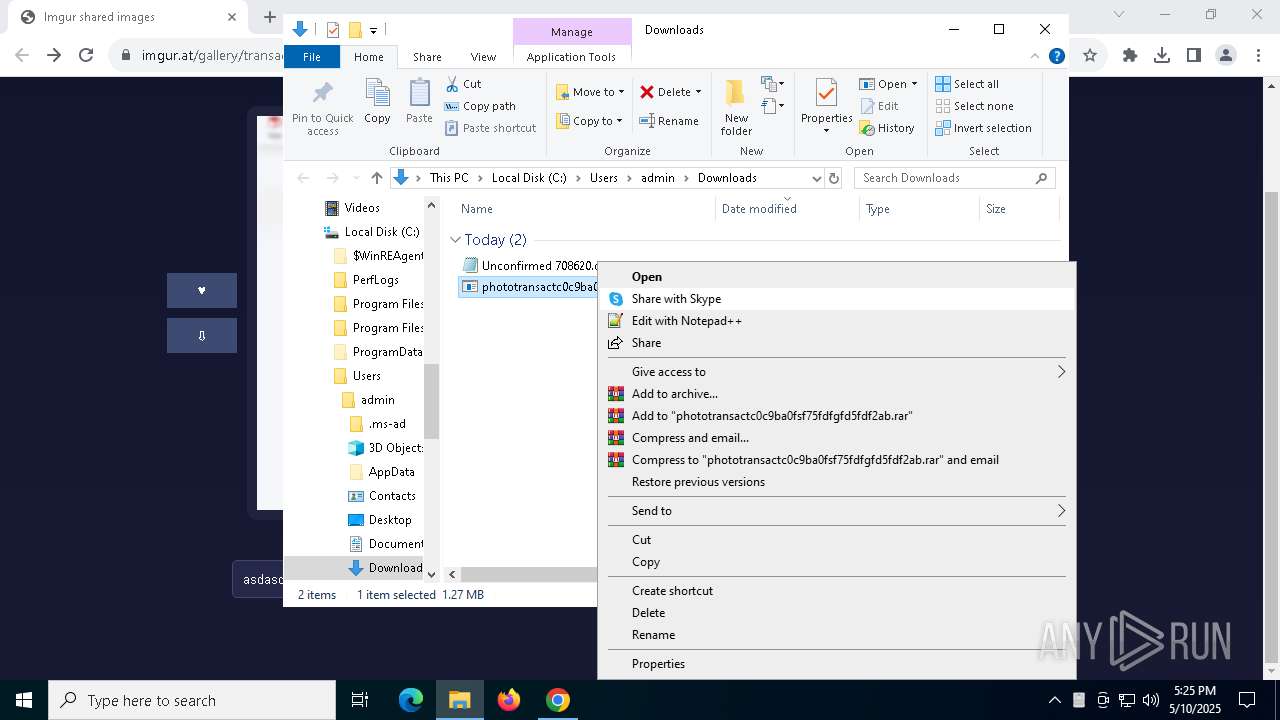Viewport: 1280px width, 720px height.
Task: Click Local Disk (C:) in the address bar
Action: pyautogui.click(x=529, y=178)
